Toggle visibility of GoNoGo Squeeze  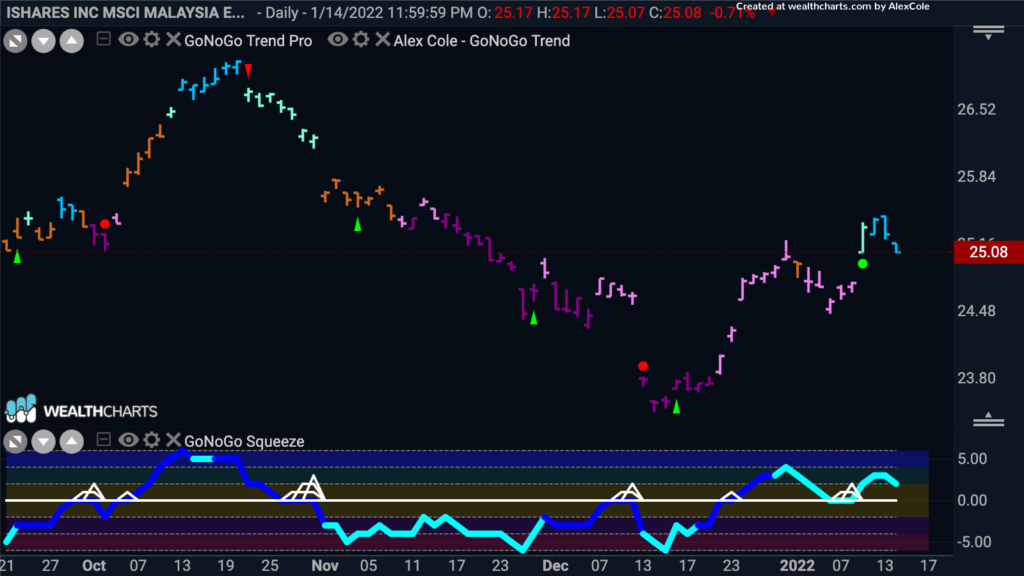(128, 440)
